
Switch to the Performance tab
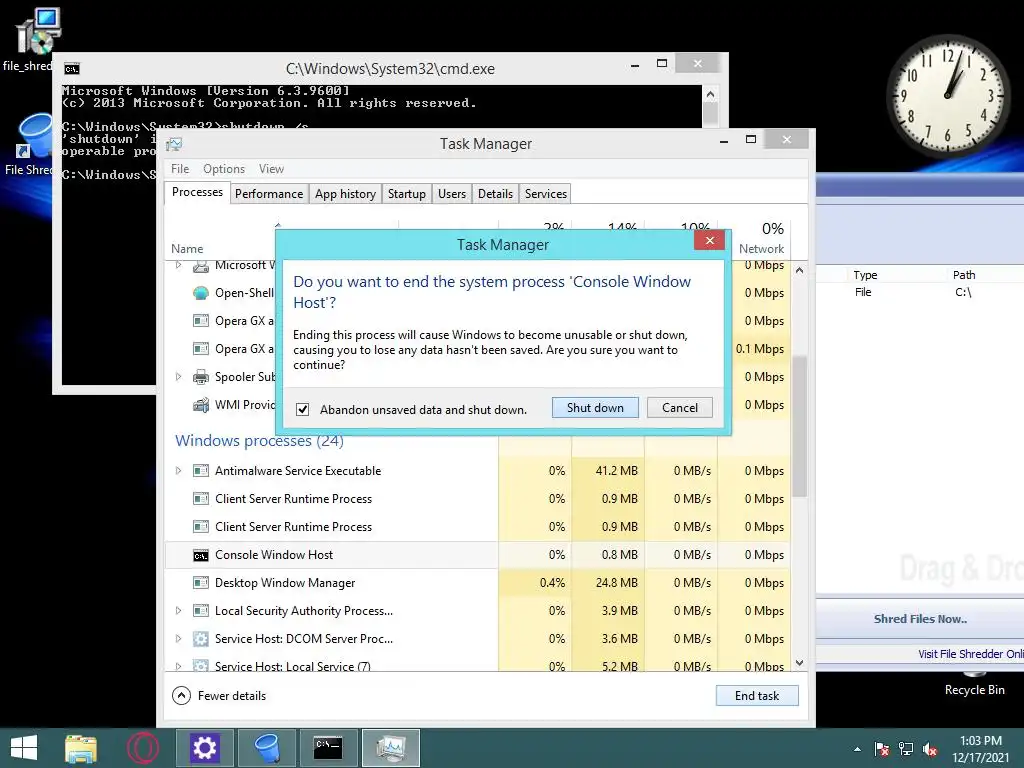tap(269, 194)
